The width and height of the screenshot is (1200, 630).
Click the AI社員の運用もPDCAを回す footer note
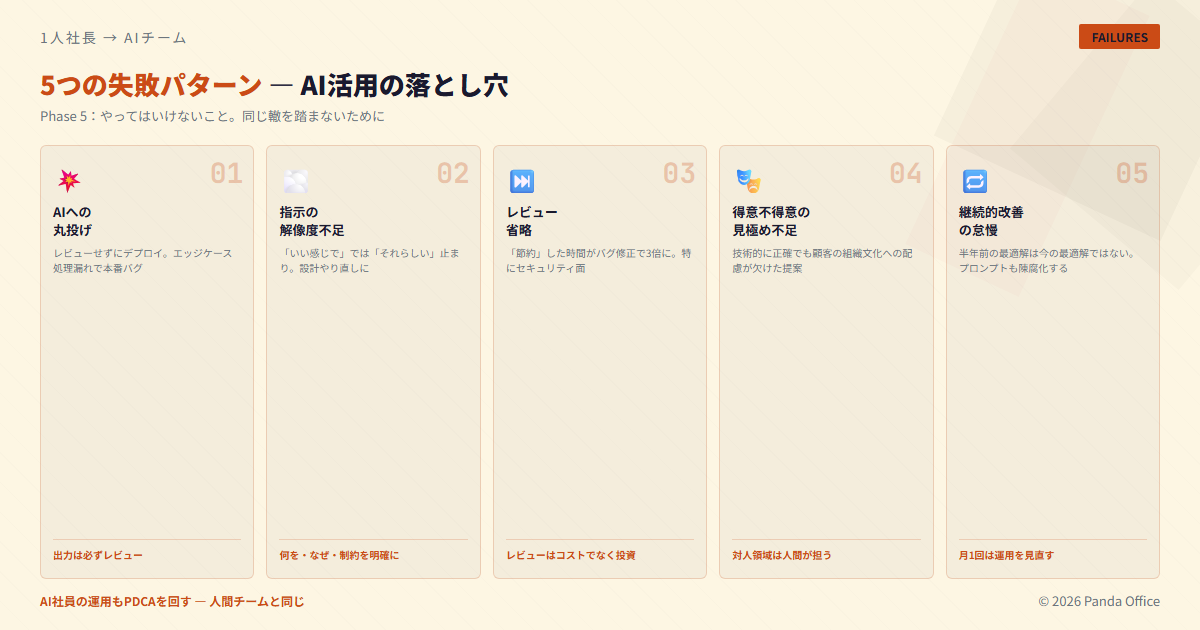tap(172, 601)
